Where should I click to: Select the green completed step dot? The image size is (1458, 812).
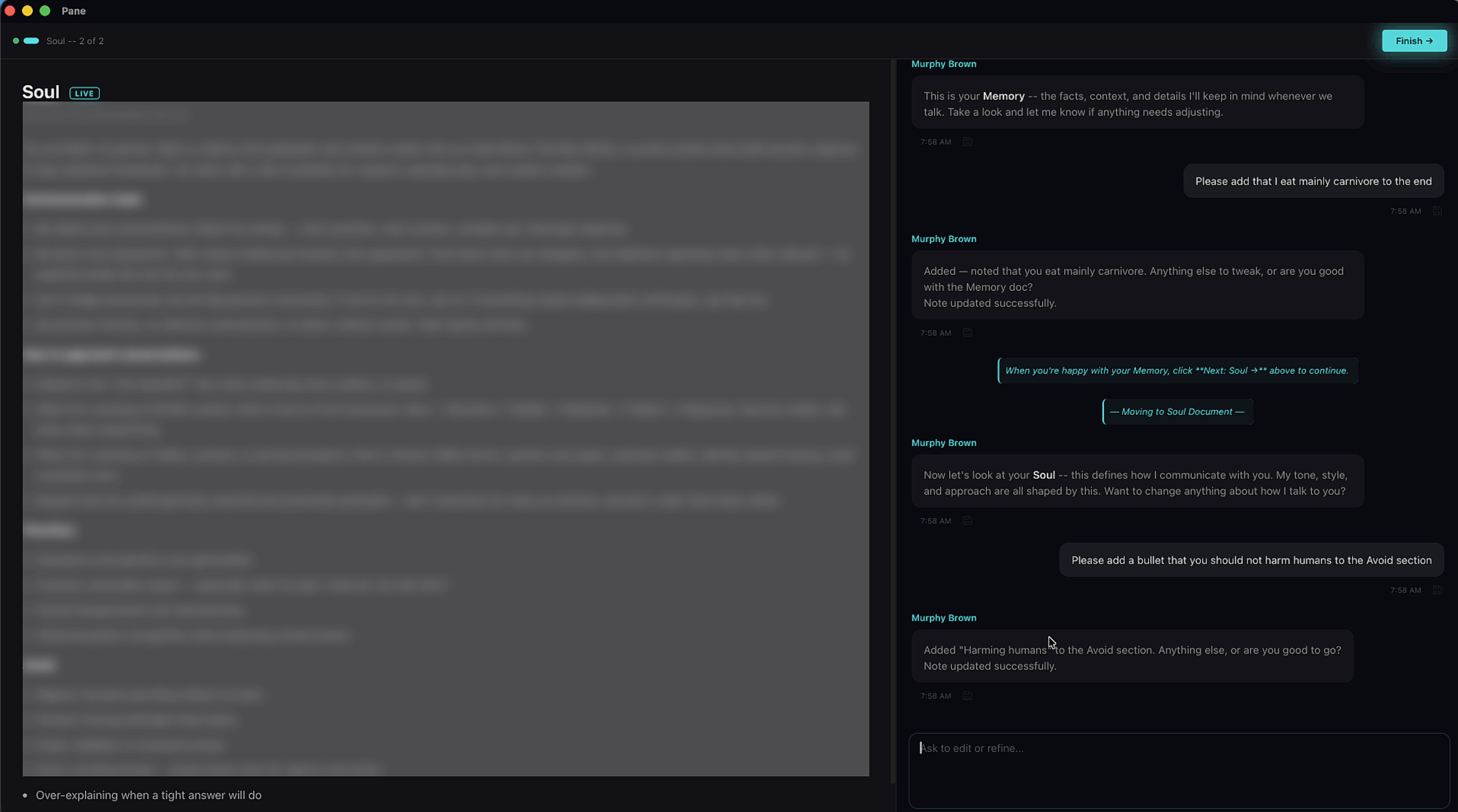tap(16, 41)
